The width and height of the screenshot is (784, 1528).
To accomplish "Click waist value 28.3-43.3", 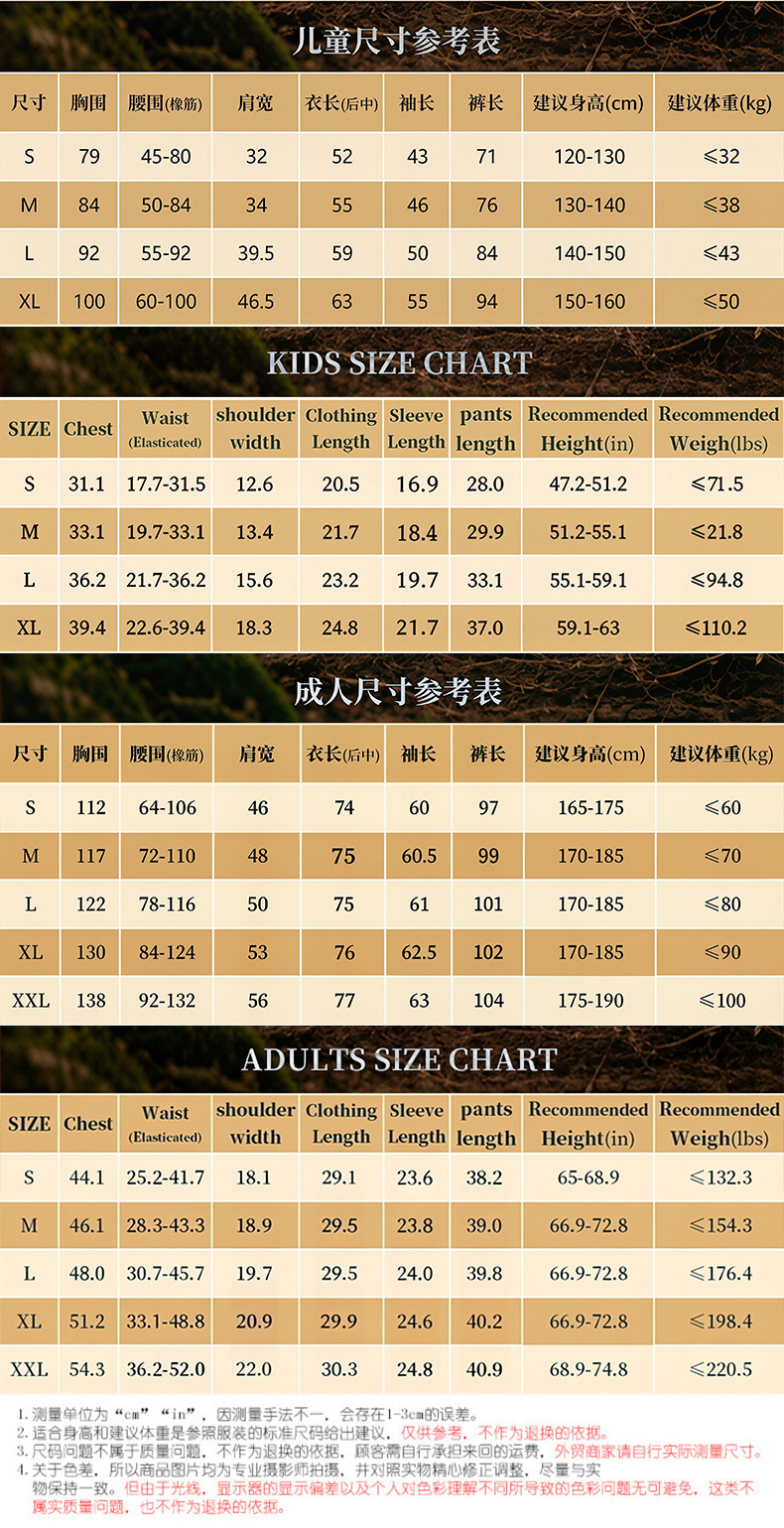I will pos(166,1225).
